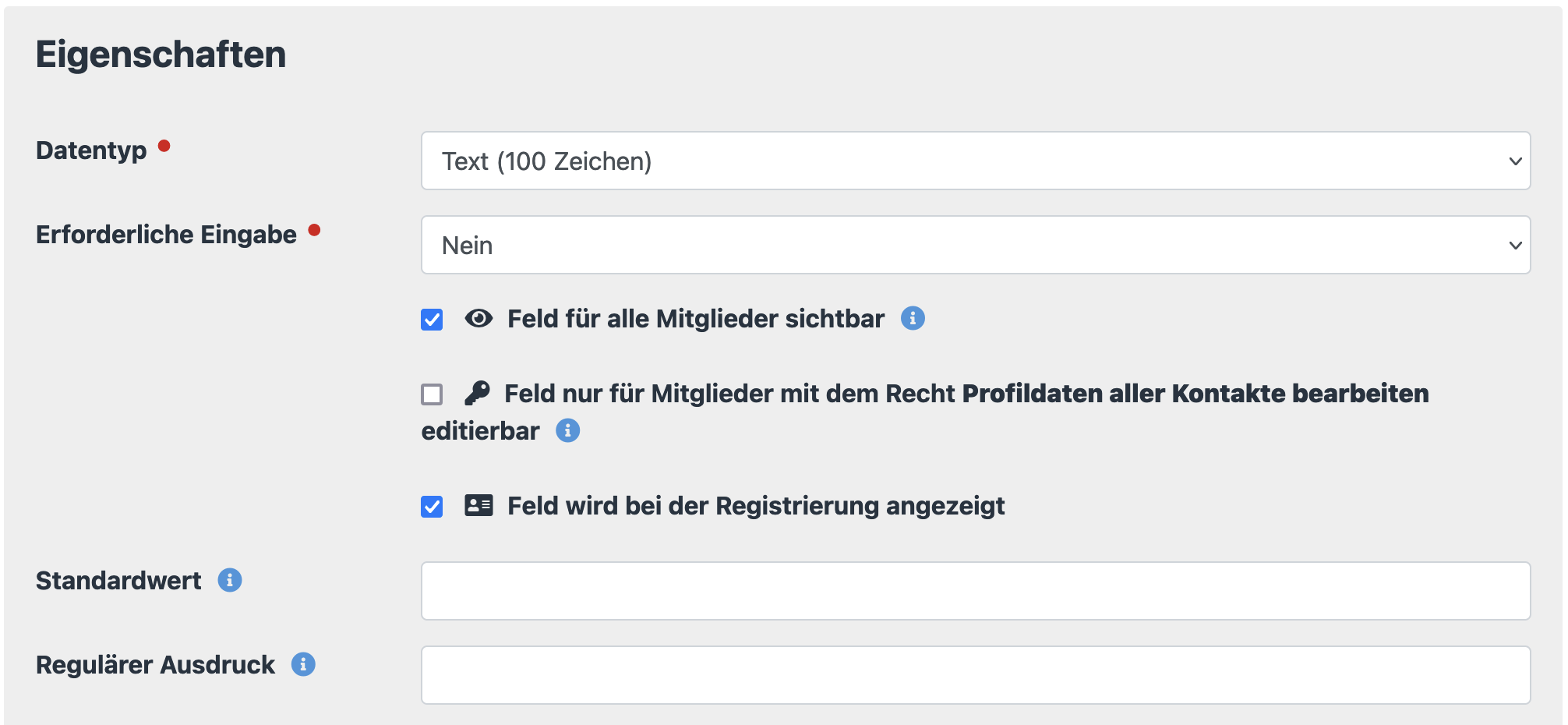Expand the Erforderliche Eingabe 'Nein' dropdown
The width and height of the screenshot is (1568, 725).
975,246
